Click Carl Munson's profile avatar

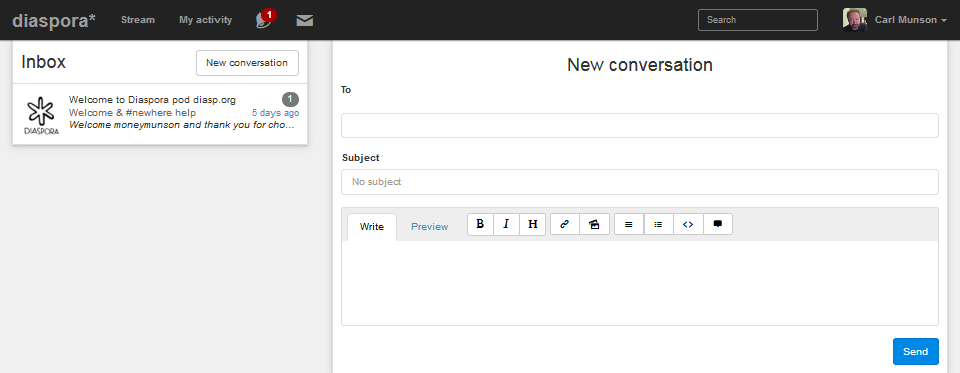click(x=855, y=20)
